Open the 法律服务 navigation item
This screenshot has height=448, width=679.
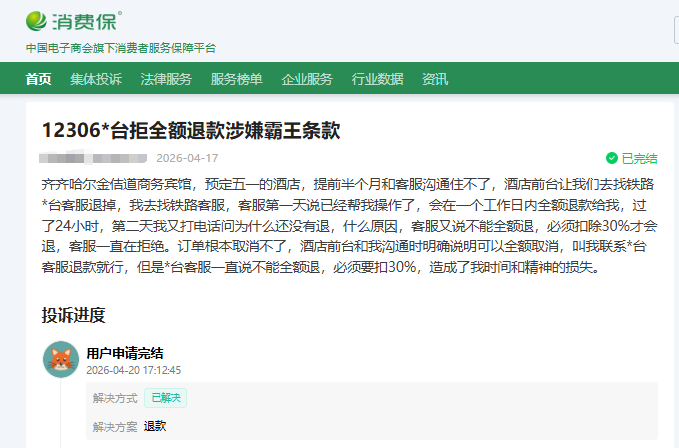(166, 79)
